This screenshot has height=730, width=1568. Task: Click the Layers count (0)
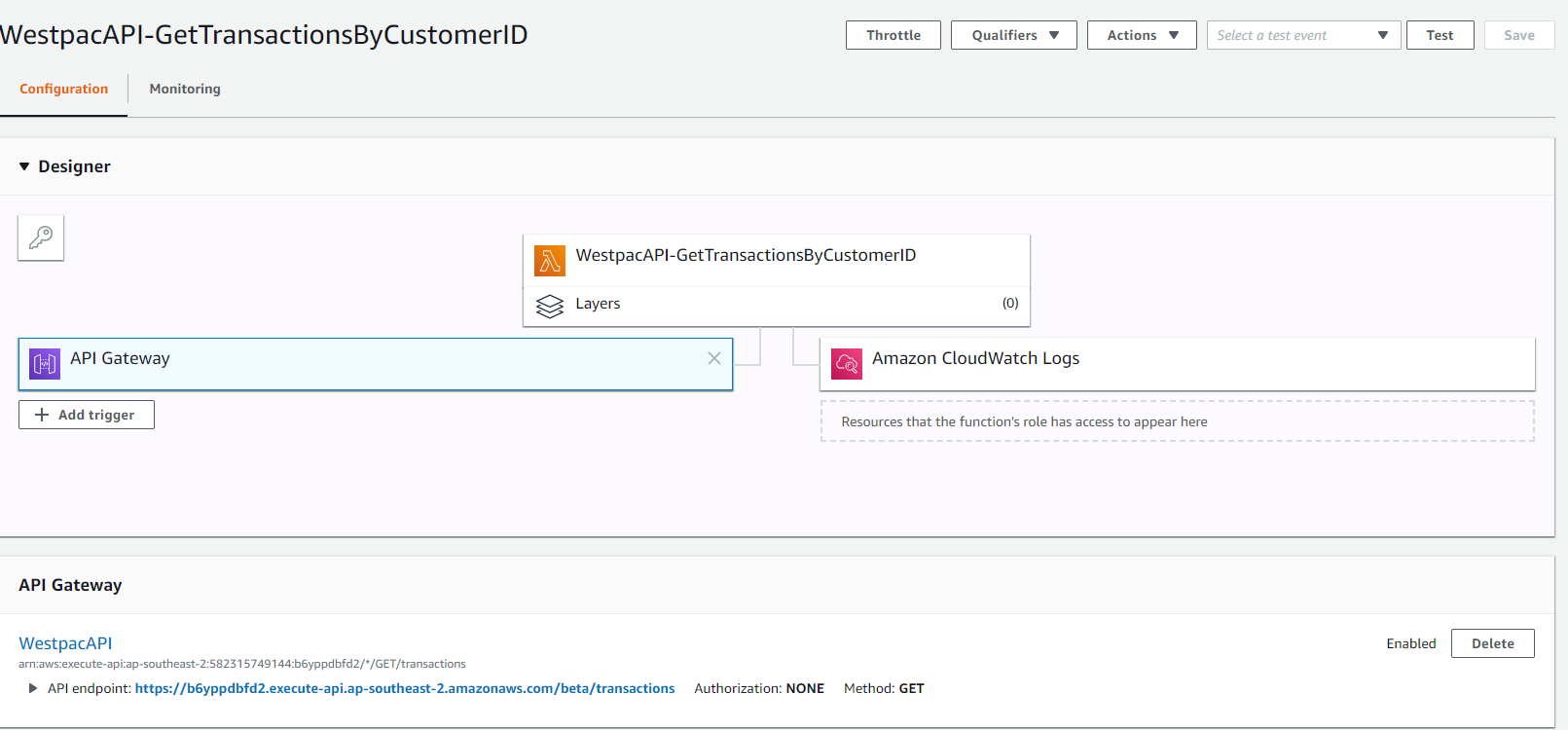click(x=1010, y=303)
